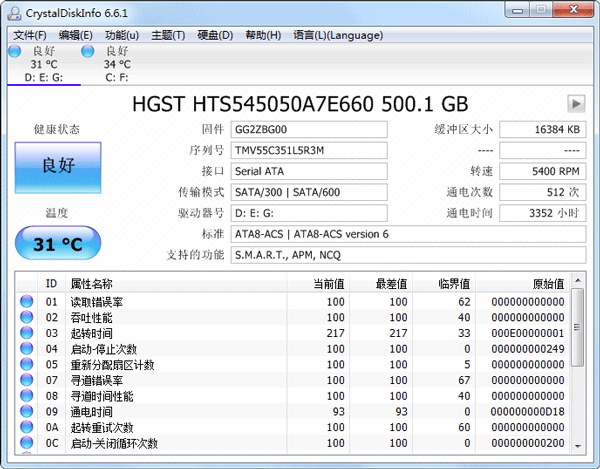Image resolution: width=600 pixels, height=469 pixels.
Task: Open the 文件(F) menu
Action: click(x=30, y=35)
